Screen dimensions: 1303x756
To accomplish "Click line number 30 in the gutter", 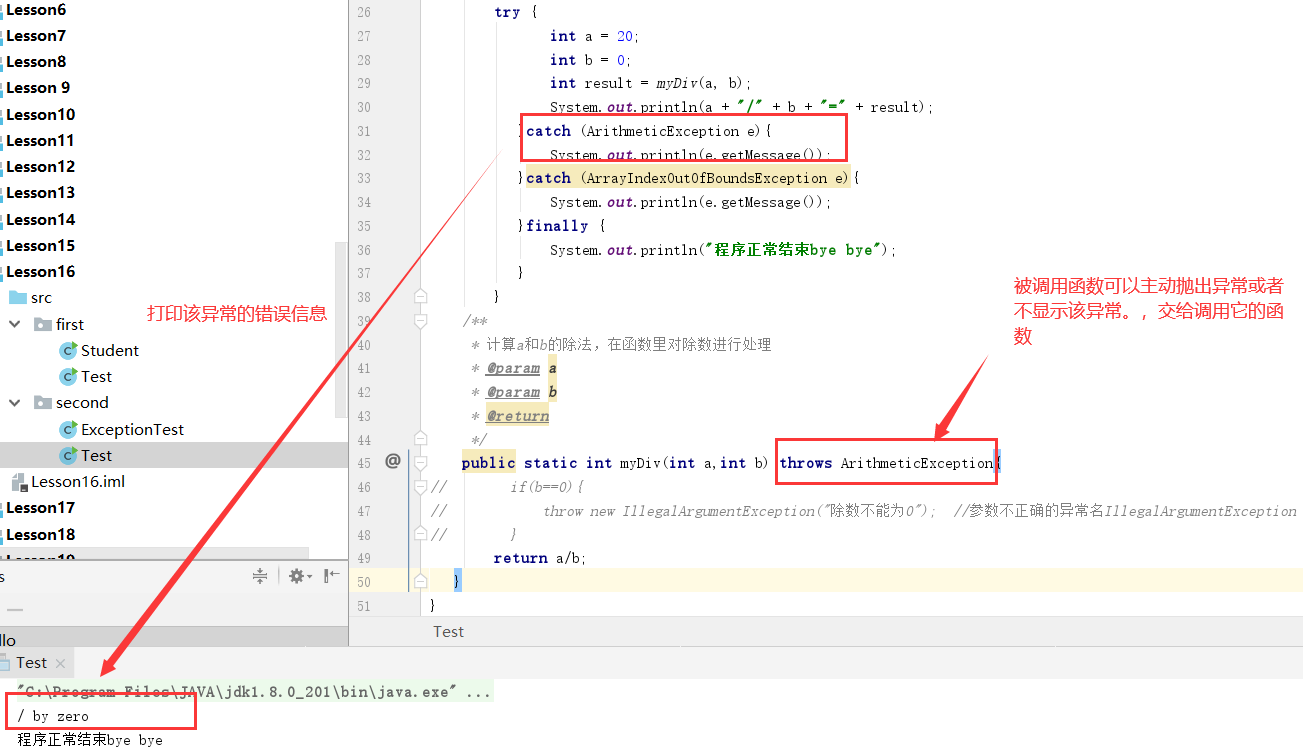I will [363, 107].
